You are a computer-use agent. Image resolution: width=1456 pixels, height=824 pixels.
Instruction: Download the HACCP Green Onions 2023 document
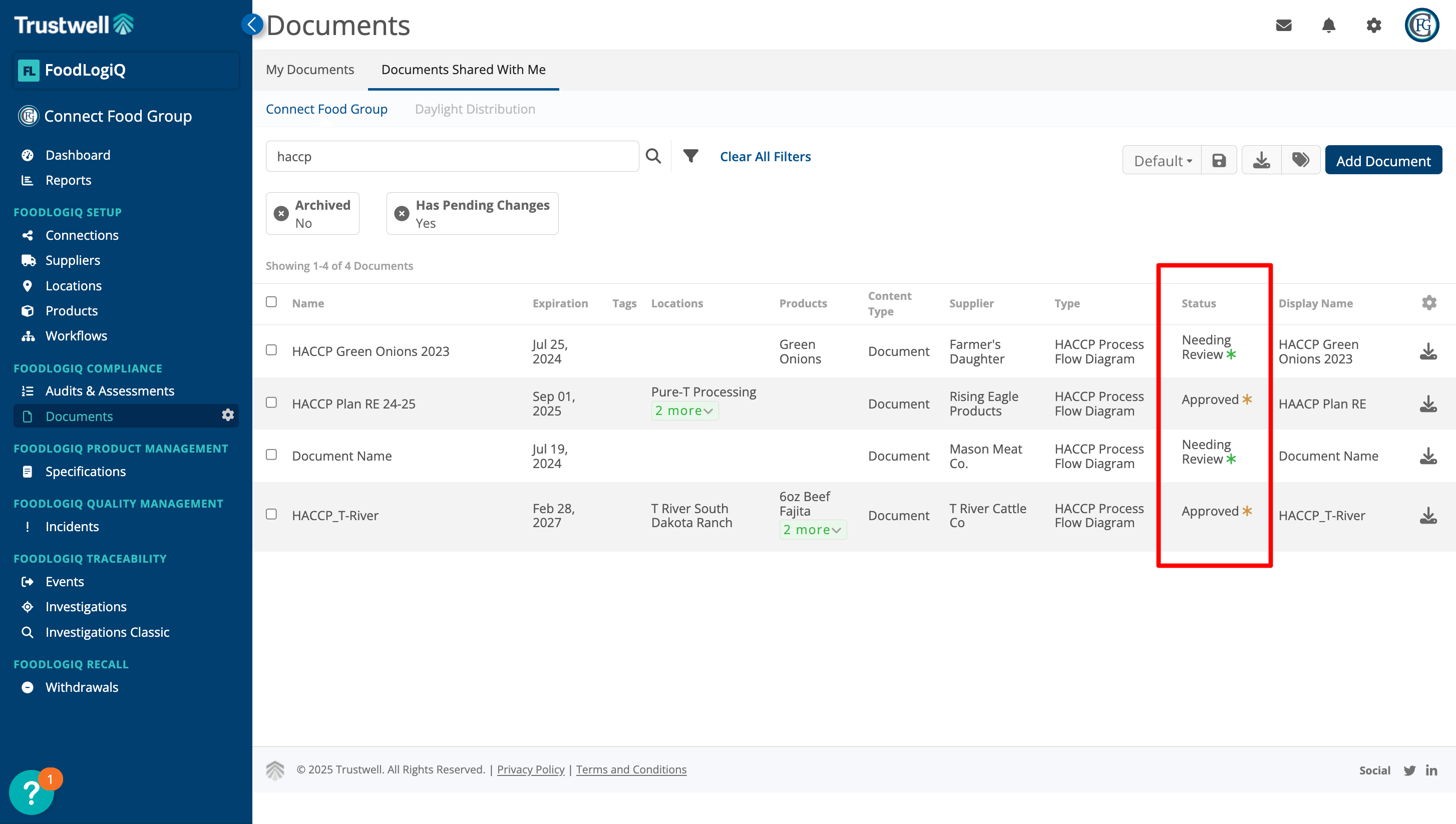pos(1428,351)
